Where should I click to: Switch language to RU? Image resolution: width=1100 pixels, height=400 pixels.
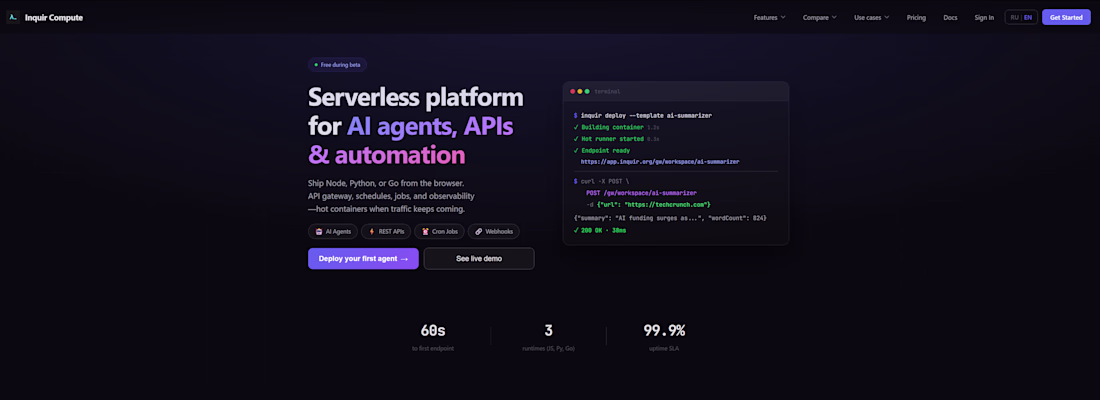point(1014,18)
